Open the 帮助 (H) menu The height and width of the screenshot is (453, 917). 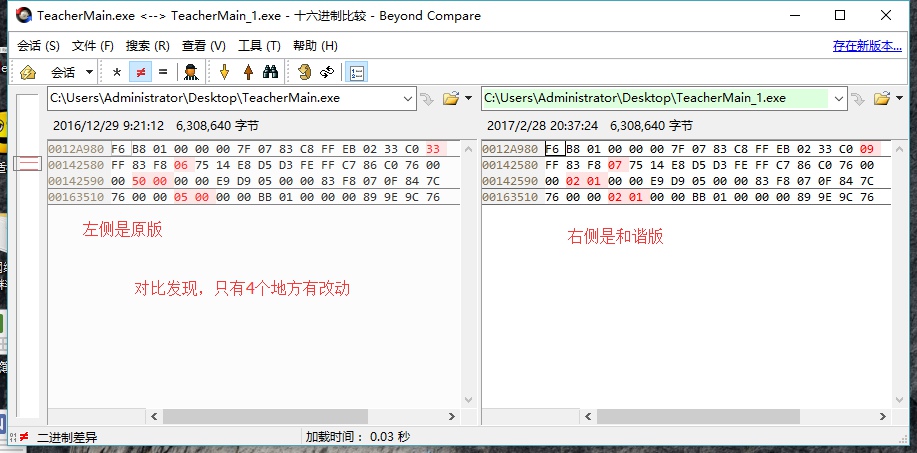(315, 46)
